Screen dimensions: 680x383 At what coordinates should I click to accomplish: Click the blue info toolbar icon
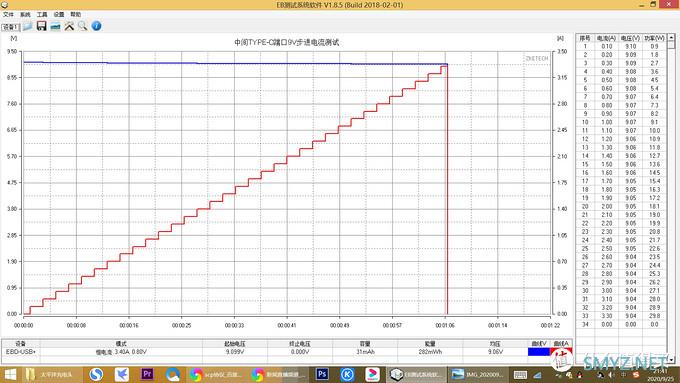96,26
